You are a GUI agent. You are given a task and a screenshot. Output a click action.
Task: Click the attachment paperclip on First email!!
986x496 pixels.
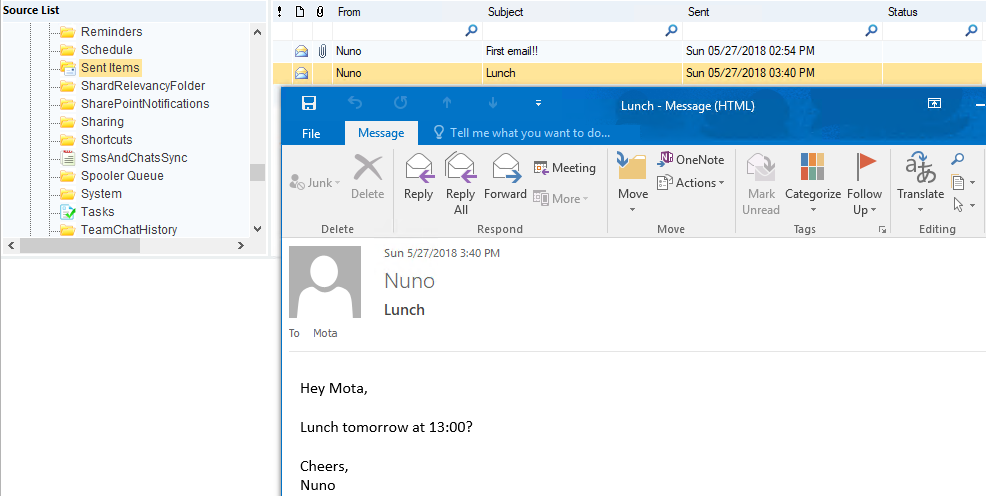pos(322,51)
